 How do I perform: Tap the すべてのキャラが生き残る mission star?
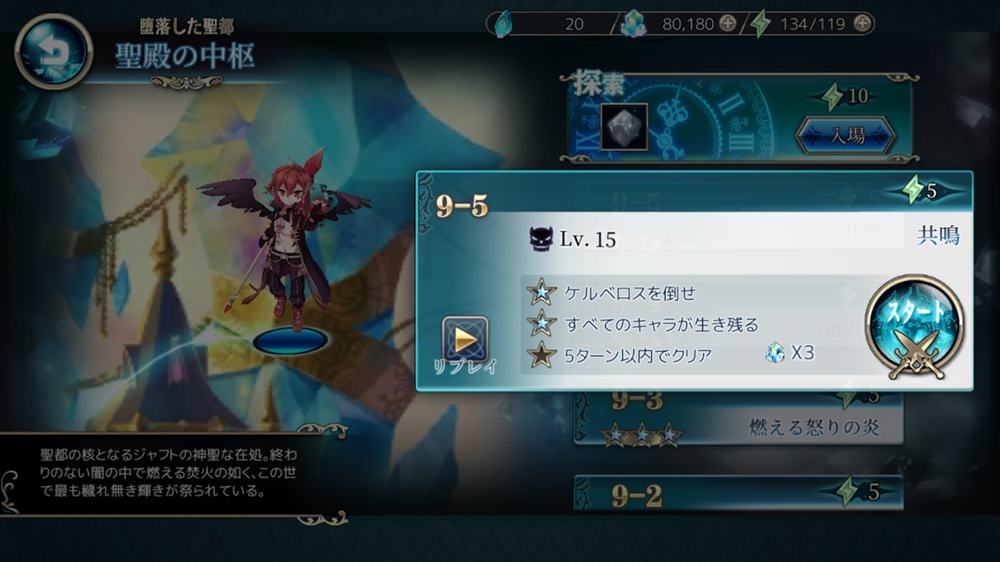(x=541, y=323)
